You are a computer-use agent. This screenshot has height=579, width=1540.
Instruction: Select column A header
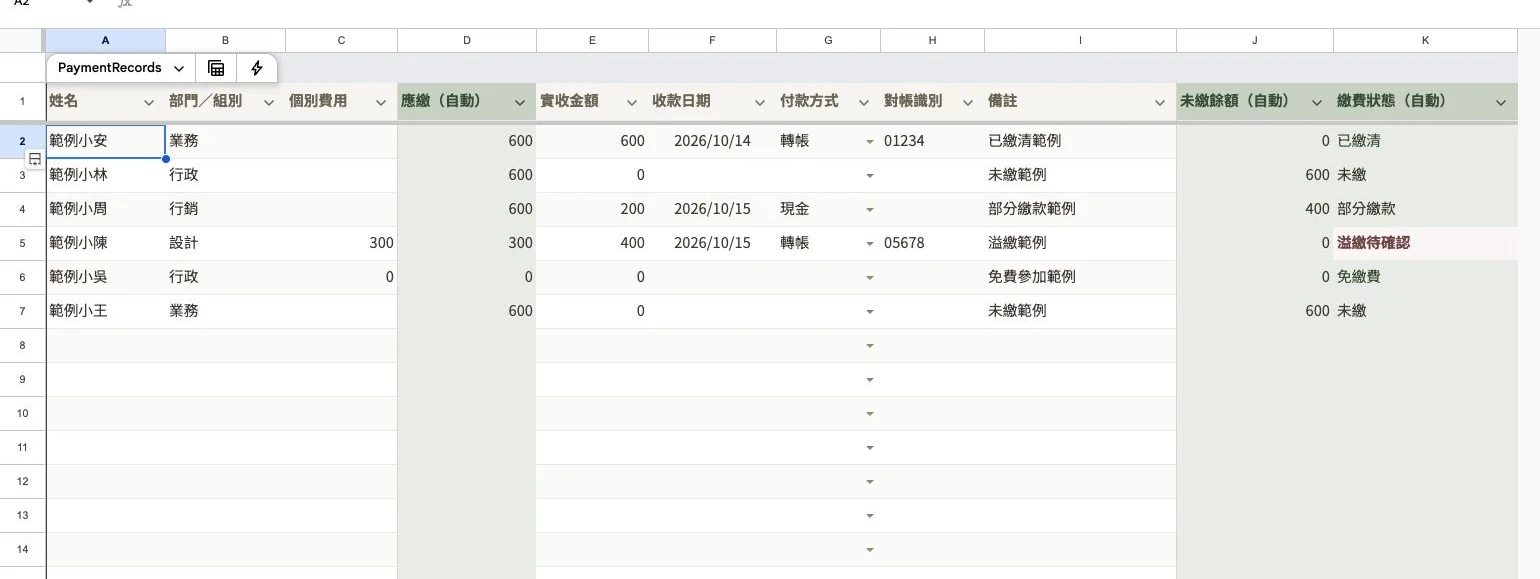tap(106, 40)
